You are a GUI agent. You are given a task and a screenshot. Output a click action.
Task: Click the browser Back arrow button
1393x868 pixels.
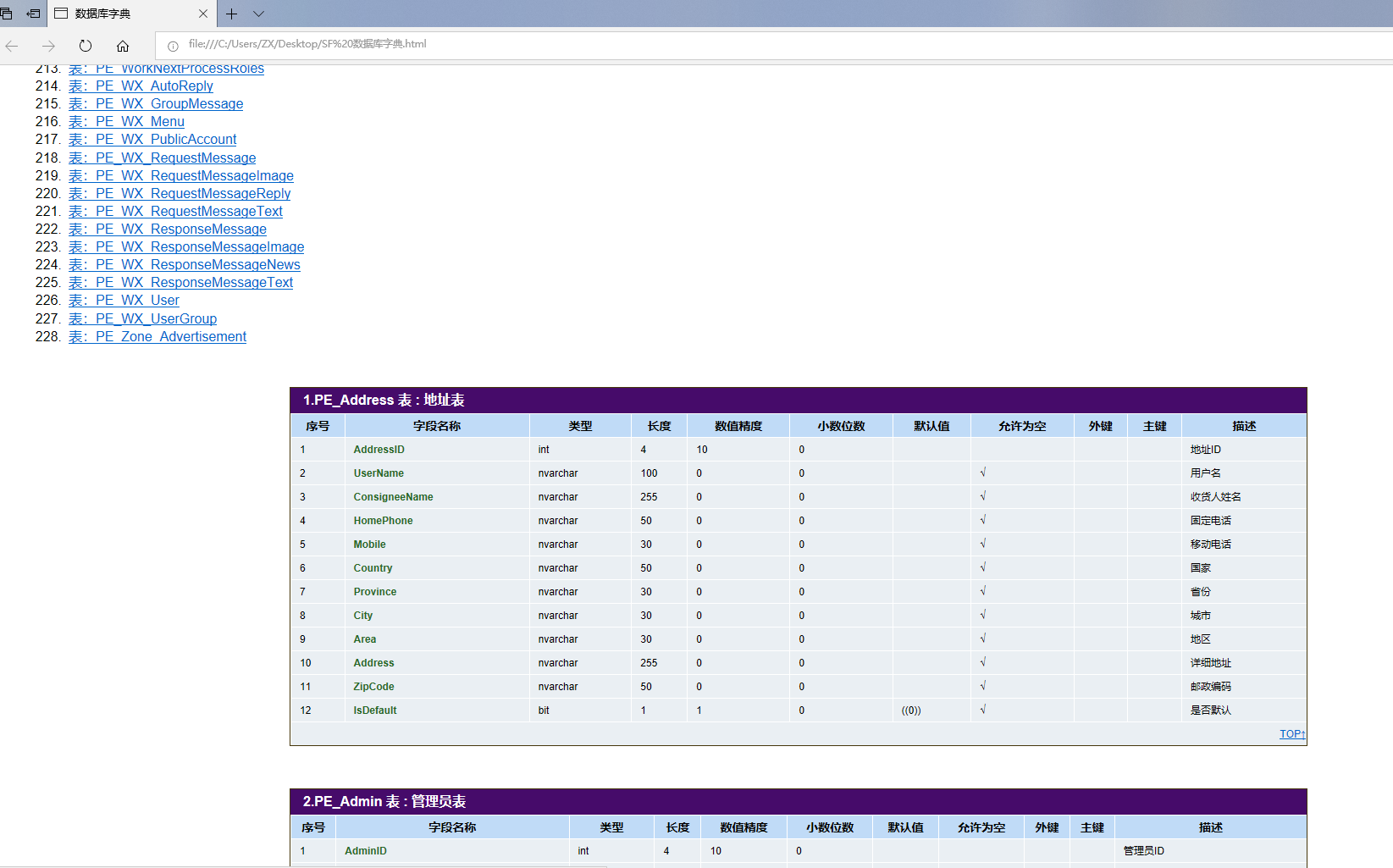[x=12, y=46]
